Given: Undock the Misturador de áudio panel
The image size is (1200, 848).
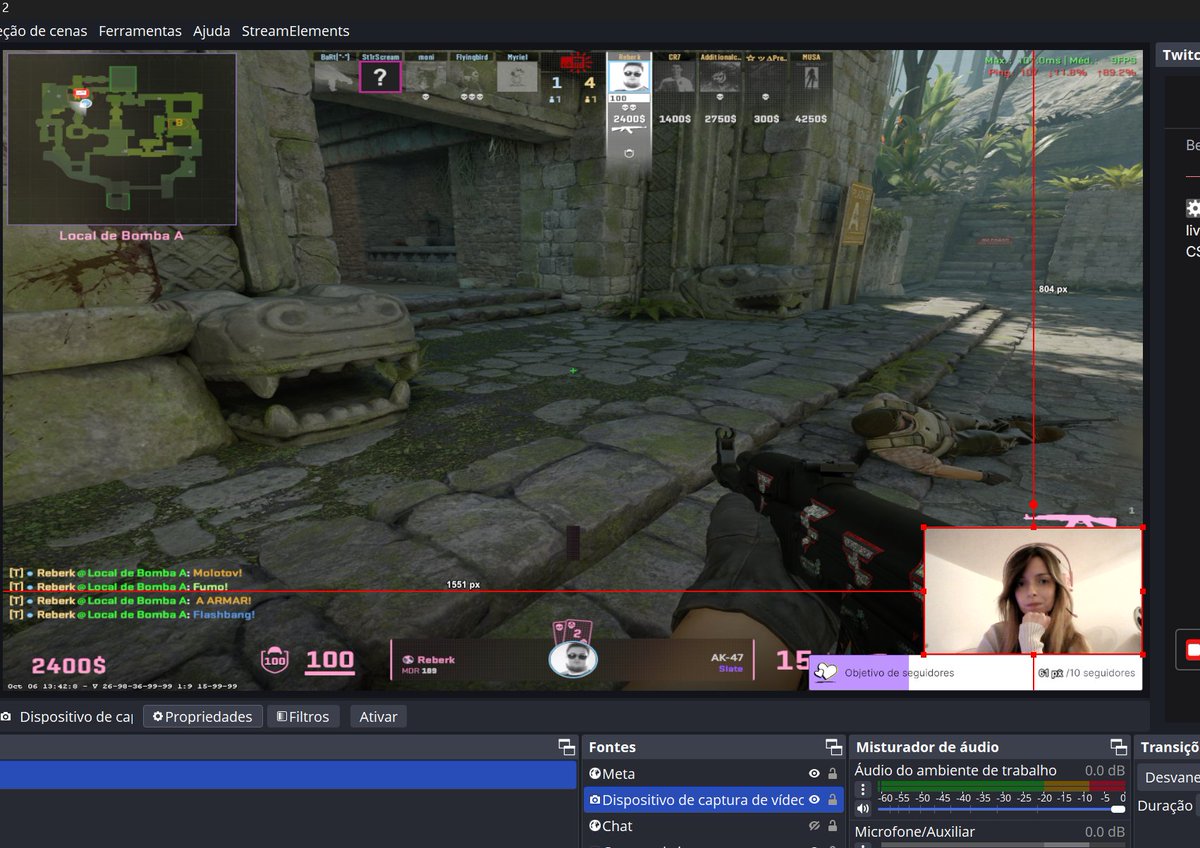Looking at the screenshot, I should pyautogui.click(x=1119, y=747).
